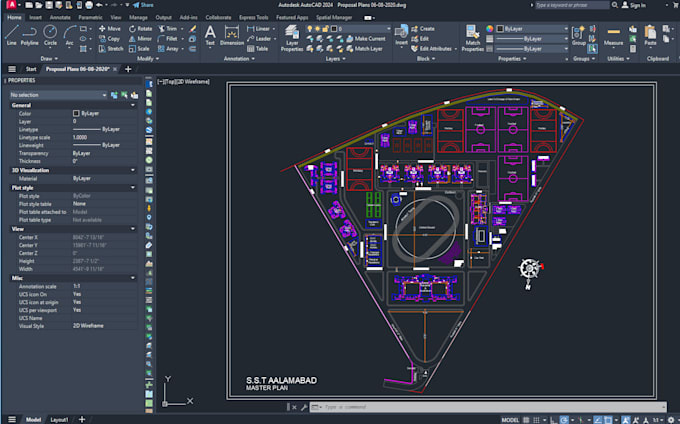The image size is (680, 424).
Task: Select the Line drawing tool
Action: point(11,35)
